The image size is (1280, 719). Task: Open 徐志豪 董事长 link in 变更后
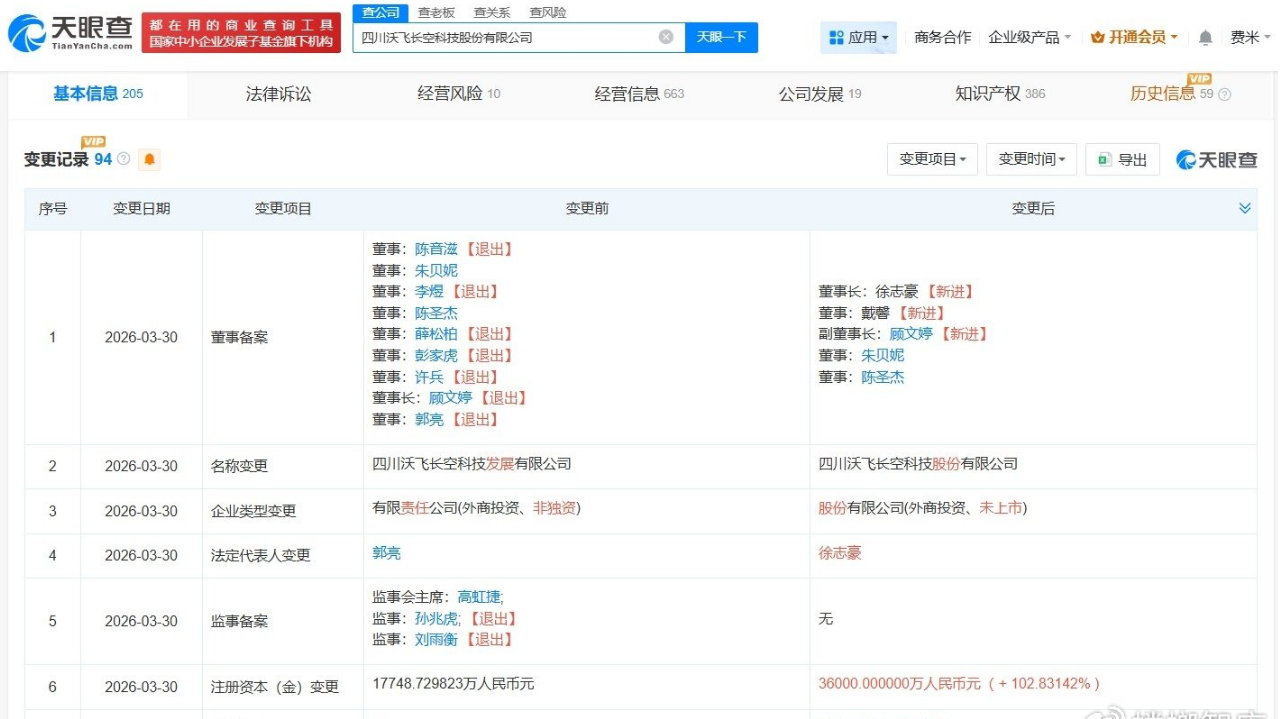point(896,291)
